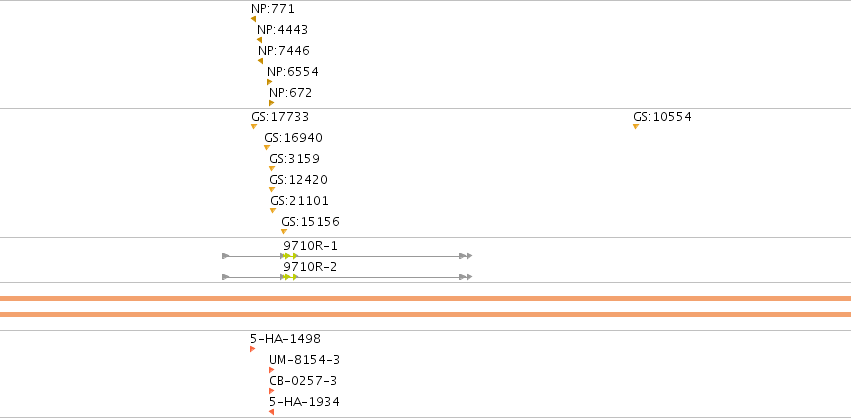
Task: Click the UM-8154-3 feature label
Action: click(304, 360)
